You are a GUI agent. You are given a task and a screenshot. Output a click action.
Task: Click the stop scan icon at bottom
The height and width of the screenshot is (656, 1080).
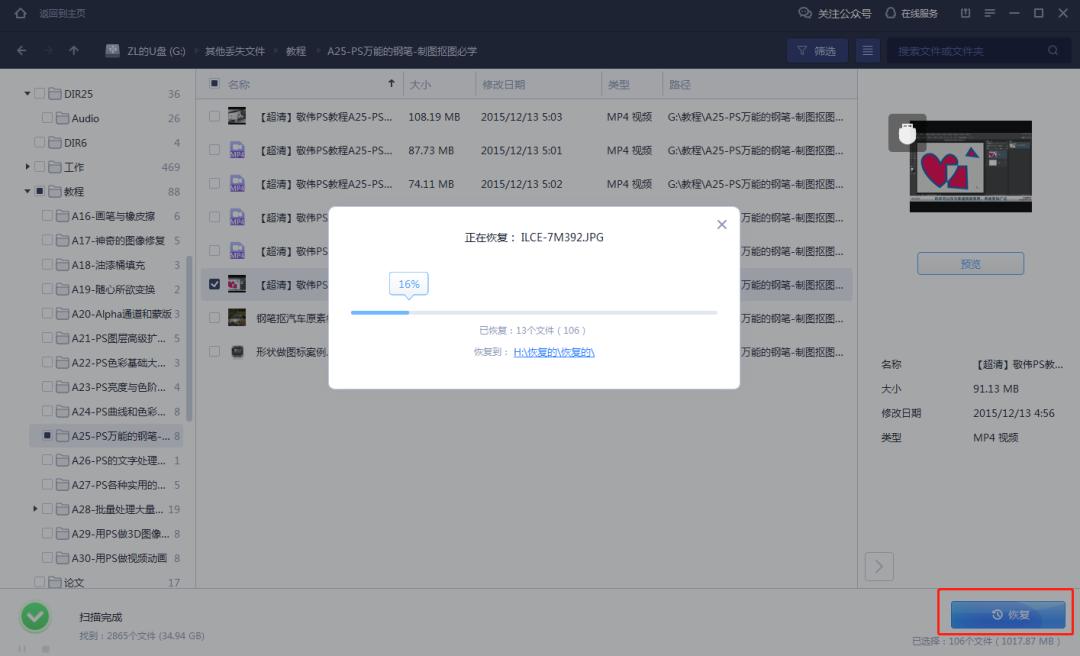pos(45,649)
